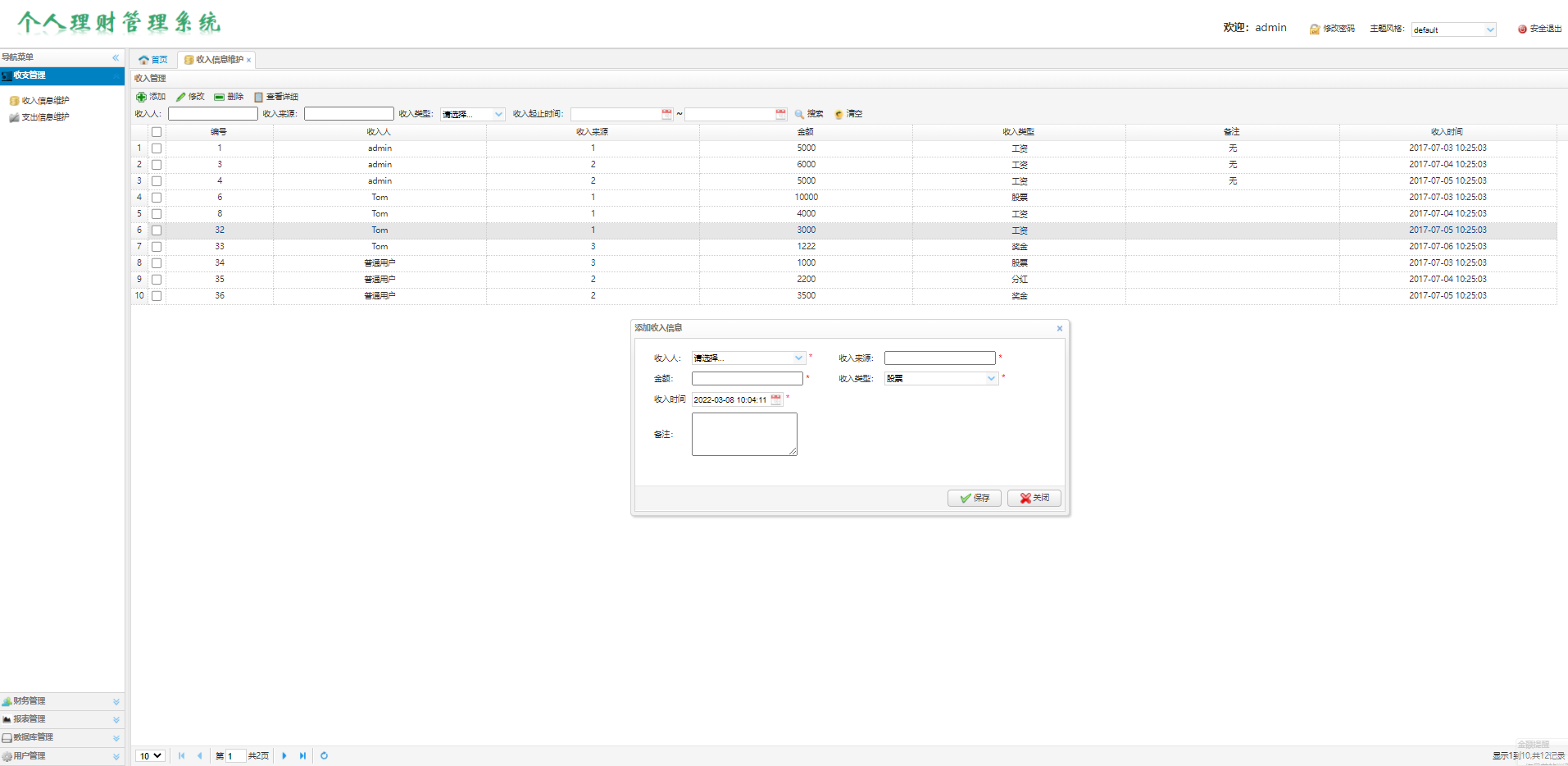Expand the 财务管理 accordion section
The height and width of the screenshot is (766, 1568).
pyautogui.click(x=61, y=701)
